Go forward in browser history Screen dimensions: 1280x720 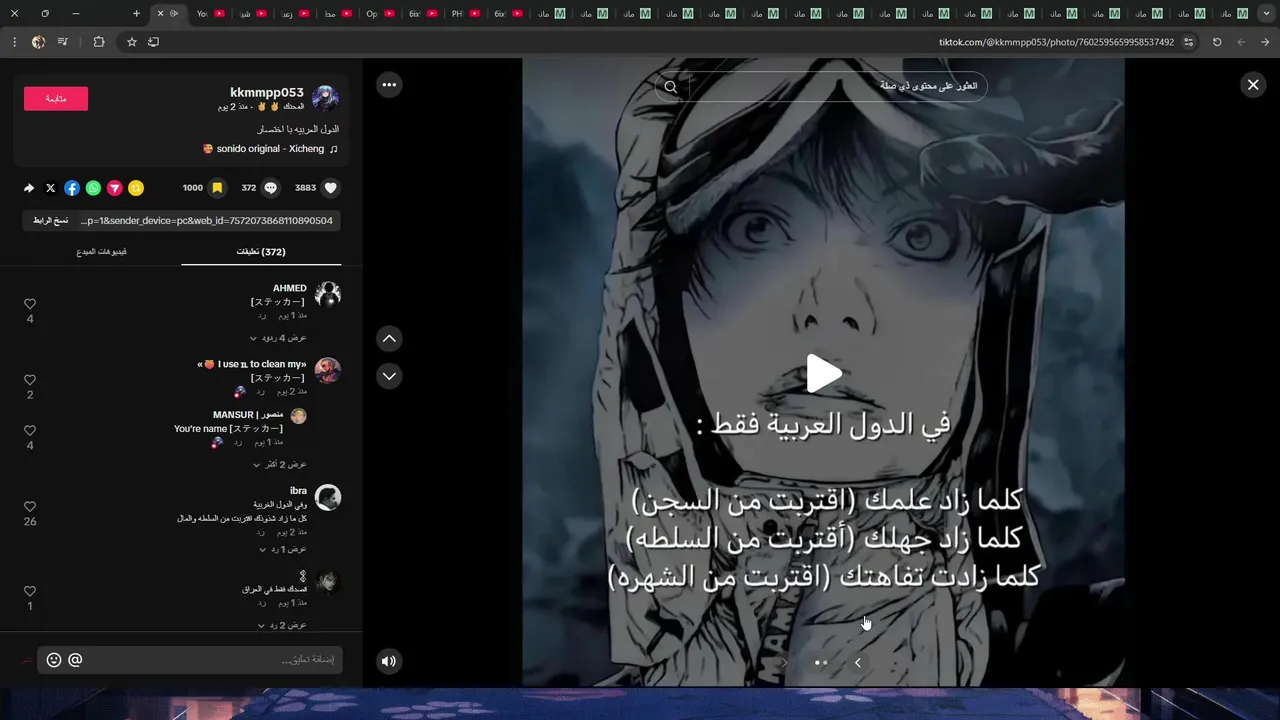pos(1241,42)
